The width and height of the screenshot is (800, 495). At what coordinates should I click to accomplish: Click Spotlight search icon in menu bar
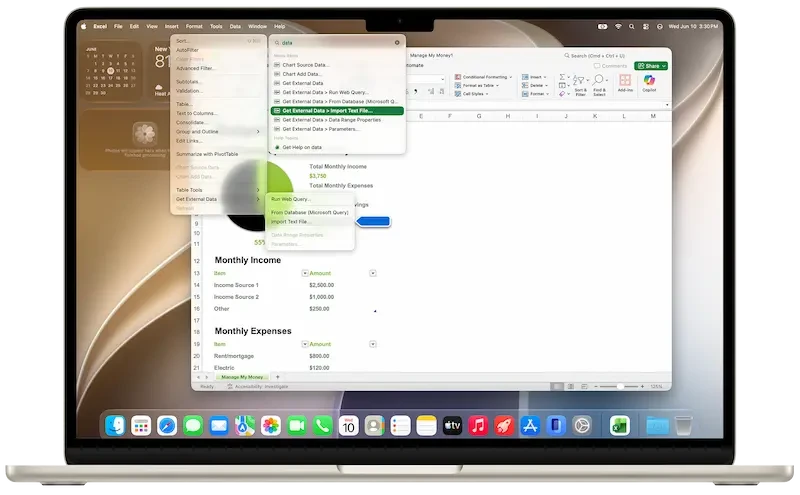(x=632, y=27)
